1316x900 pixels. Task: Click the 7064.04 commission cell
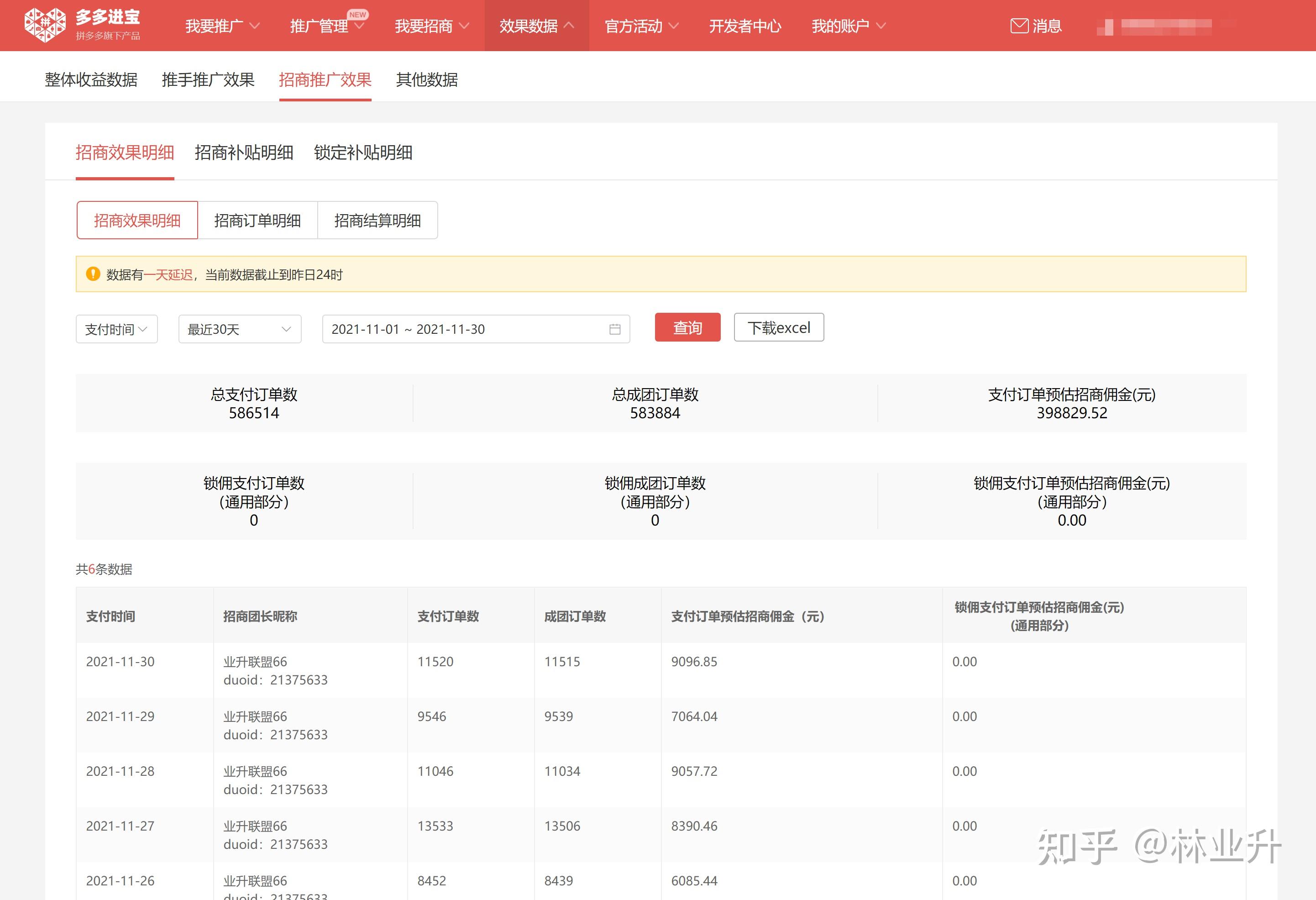(694, 716)
